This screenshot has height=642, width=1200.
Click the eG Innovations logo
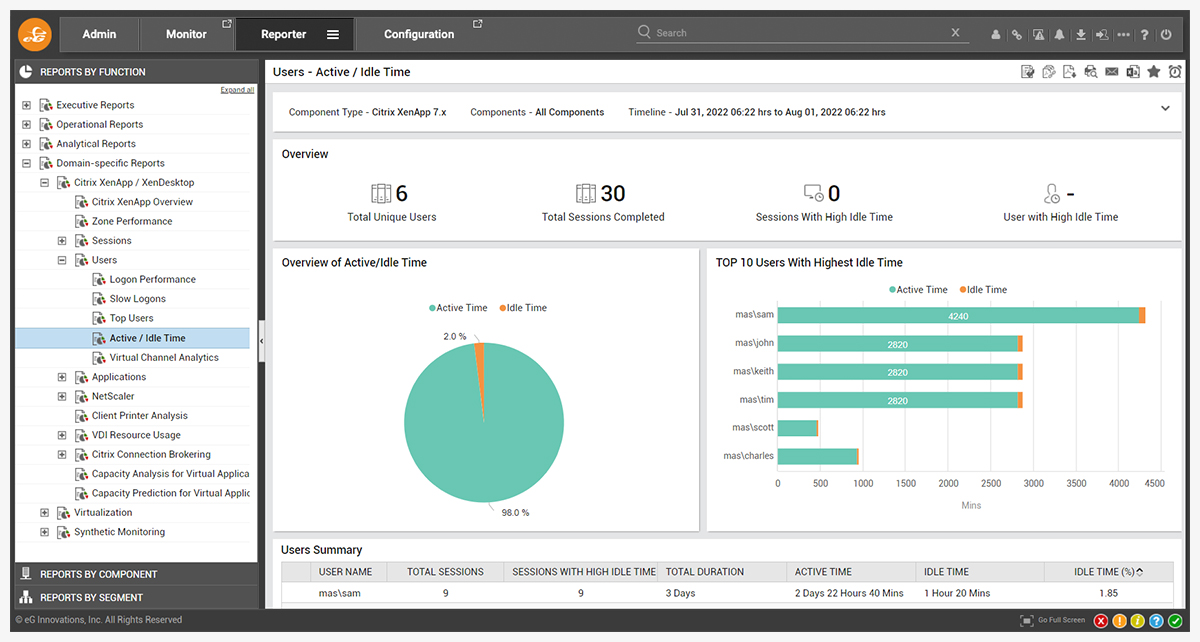pos(34,34)
